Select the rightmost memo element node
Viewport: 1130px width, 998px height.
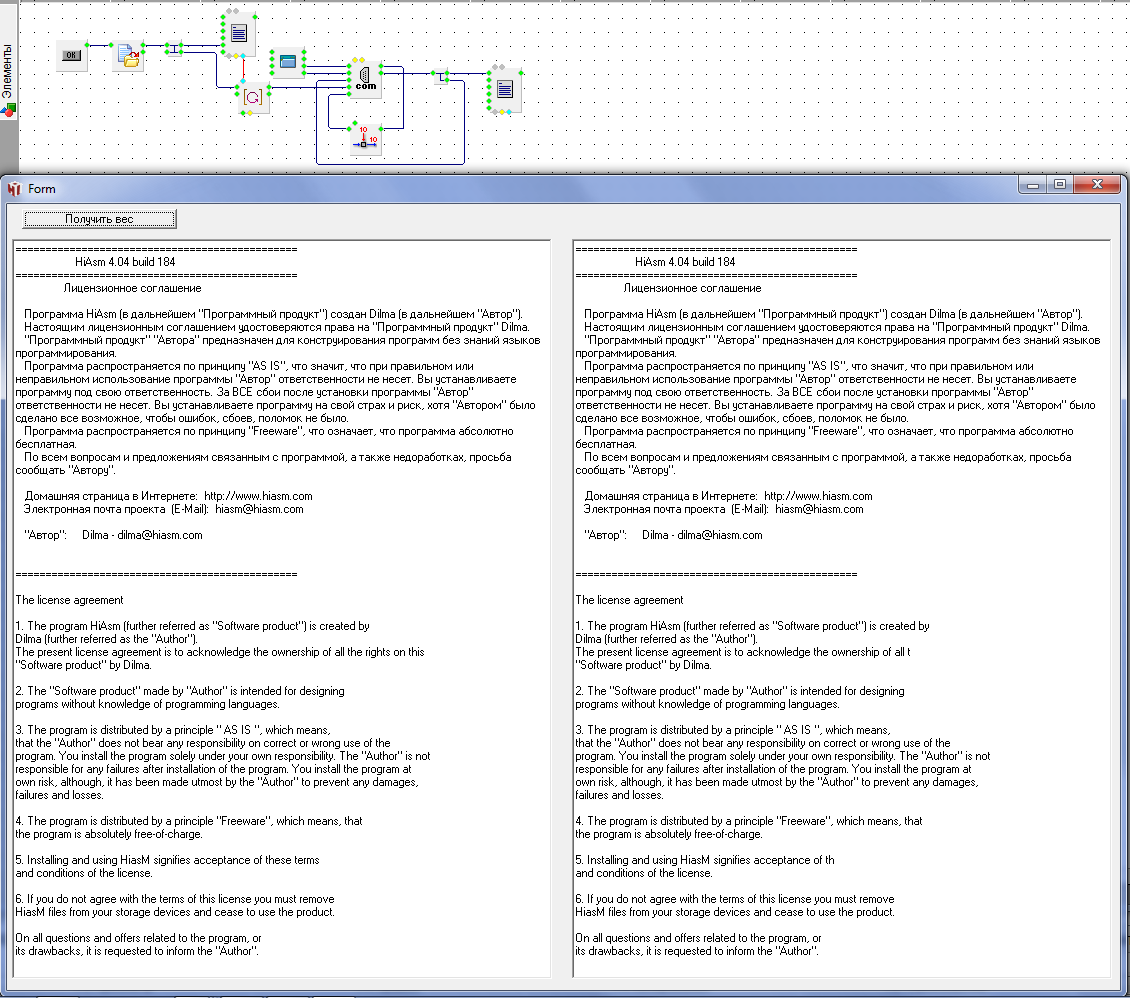pyautogui.click(x=505, y=90)
